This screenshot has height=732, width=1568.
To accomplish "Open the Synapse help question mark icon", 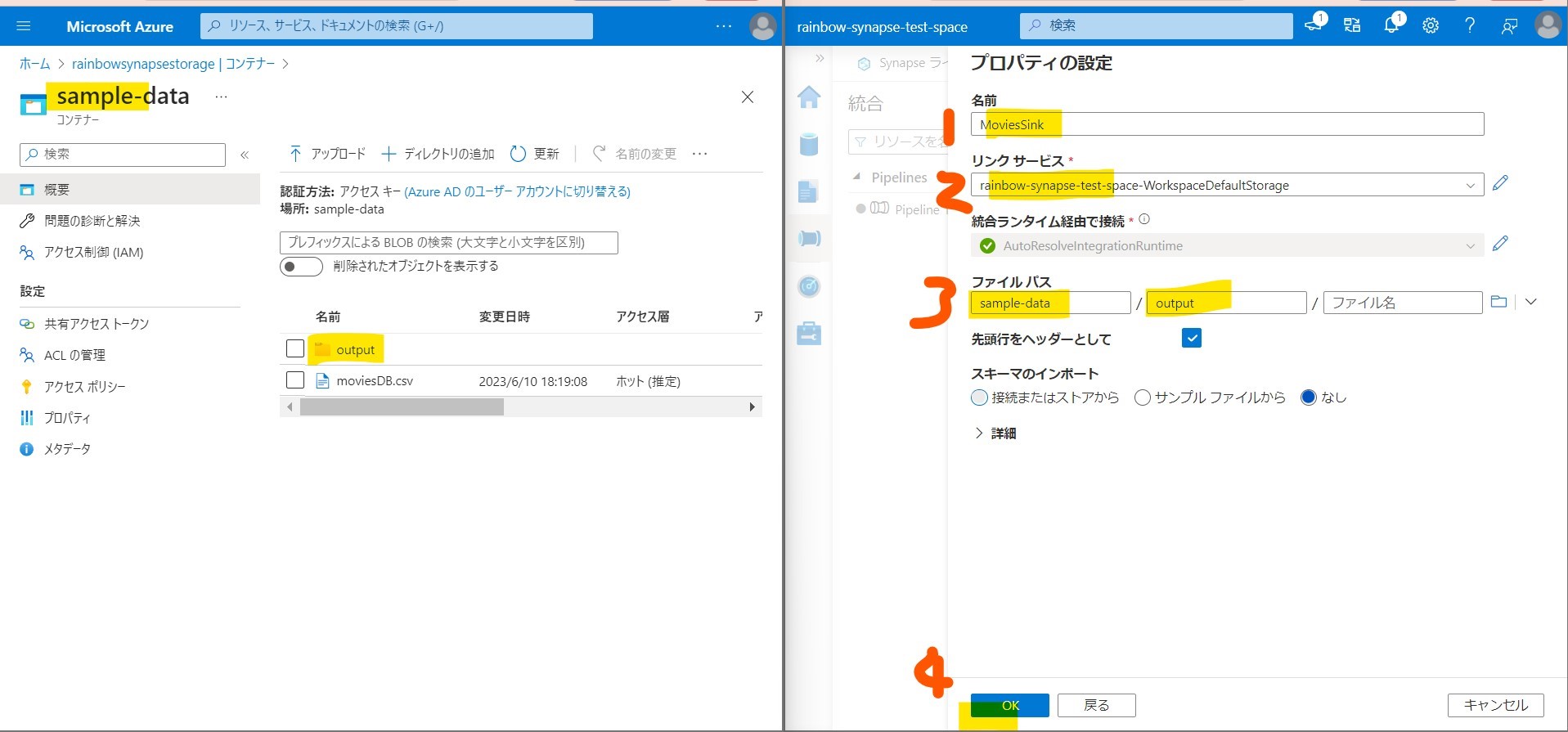I will tap(1470, 26).
